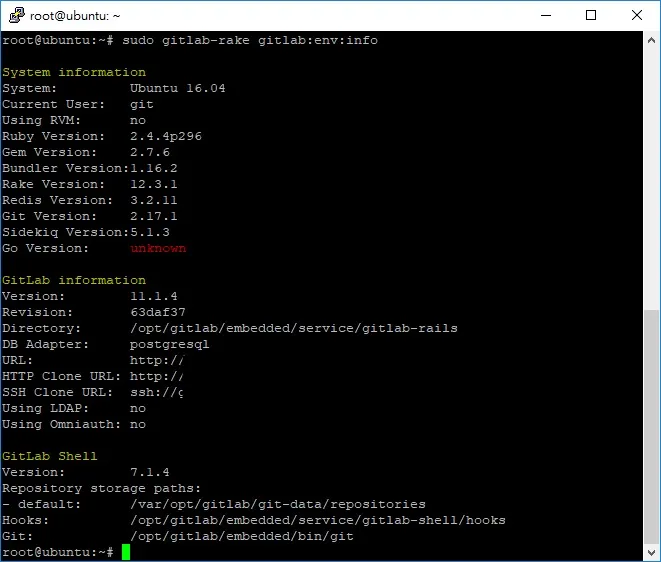
Task: Click the red 'unknown' Go version
Action: (x=158, y=248)
